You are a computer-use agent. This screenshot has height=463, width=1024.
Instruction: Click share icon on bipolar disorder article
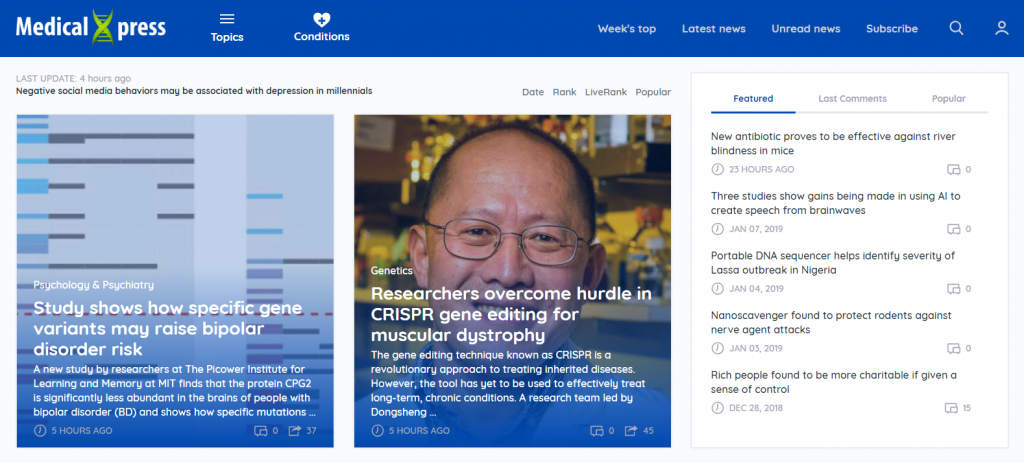click(x=295, y=431)
